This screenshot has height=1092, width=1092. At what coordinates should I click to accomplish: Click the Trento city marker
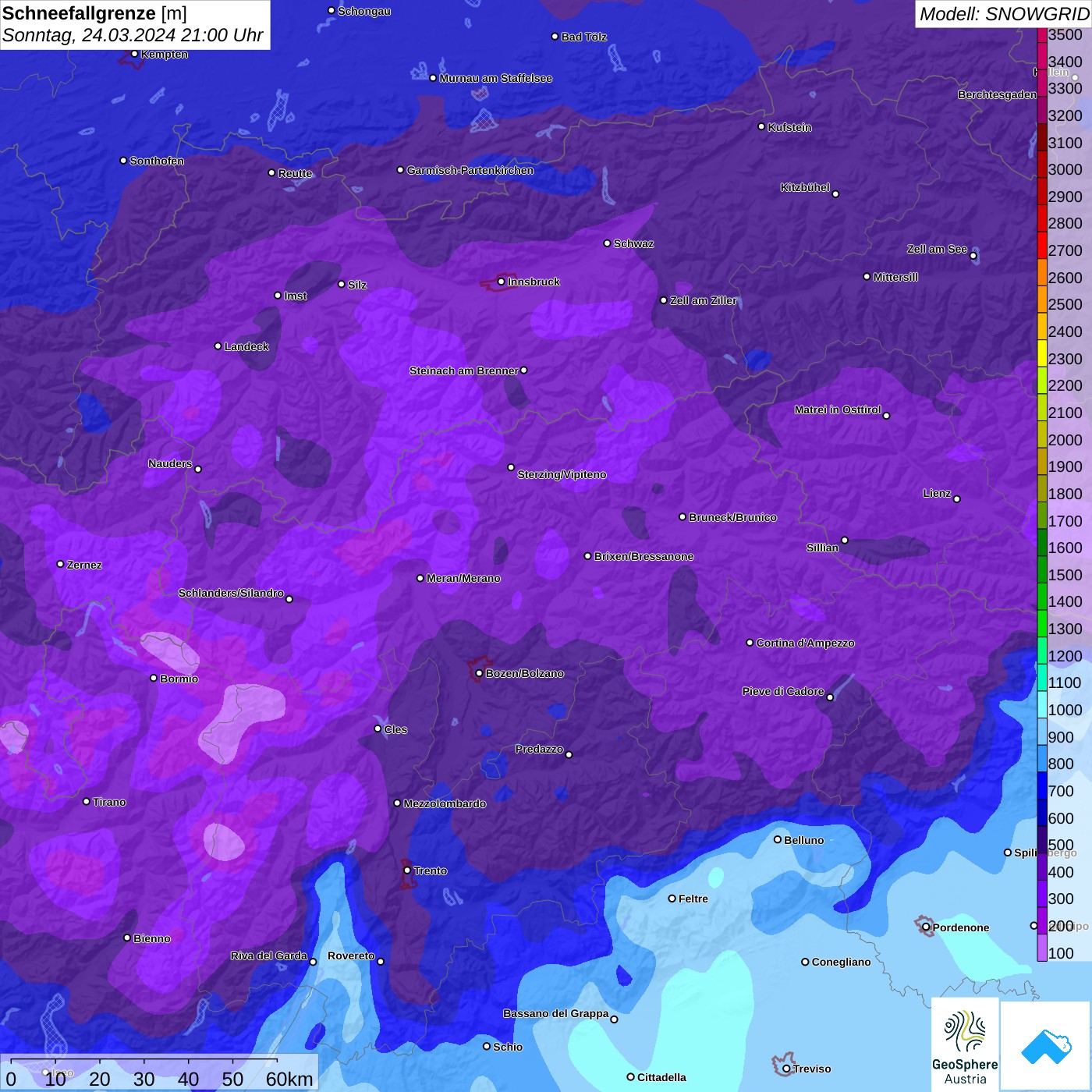[407, 870]
